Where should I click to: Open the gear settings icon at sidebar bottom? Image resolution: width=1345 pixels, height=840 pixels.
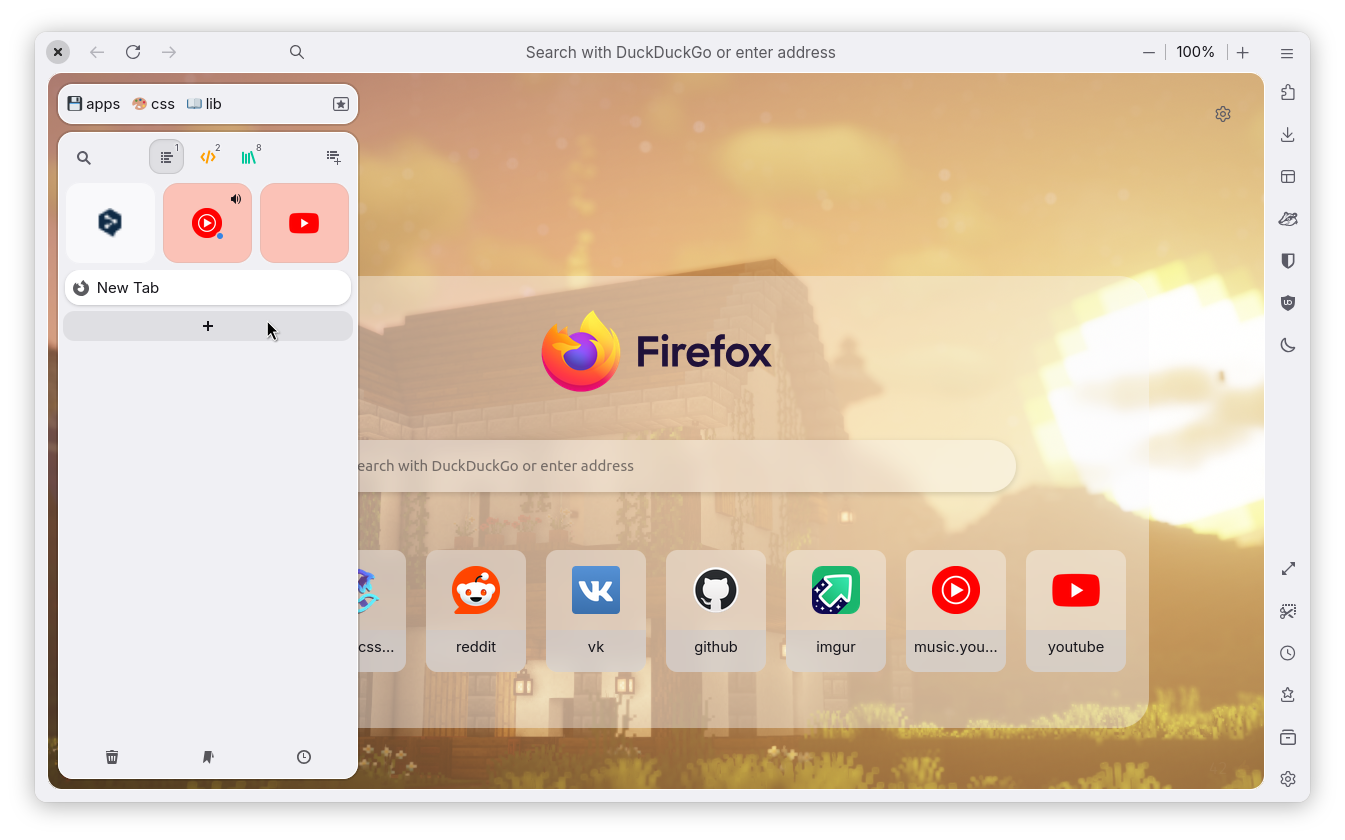click(x=1288, y=779)
